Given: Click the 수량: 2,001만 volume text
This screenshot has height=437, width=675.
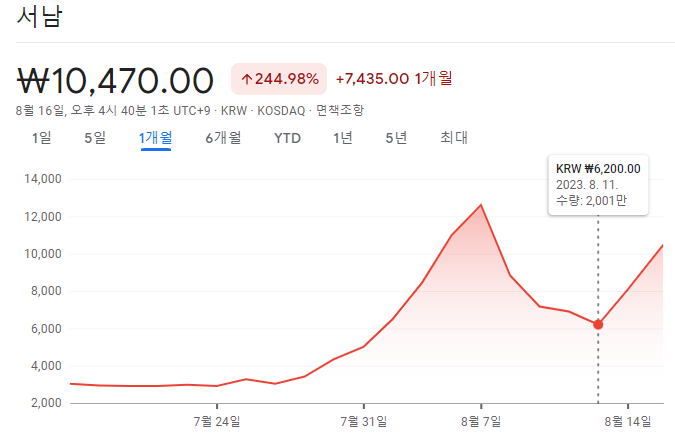Looking at the screenshot, I should 591,201.
